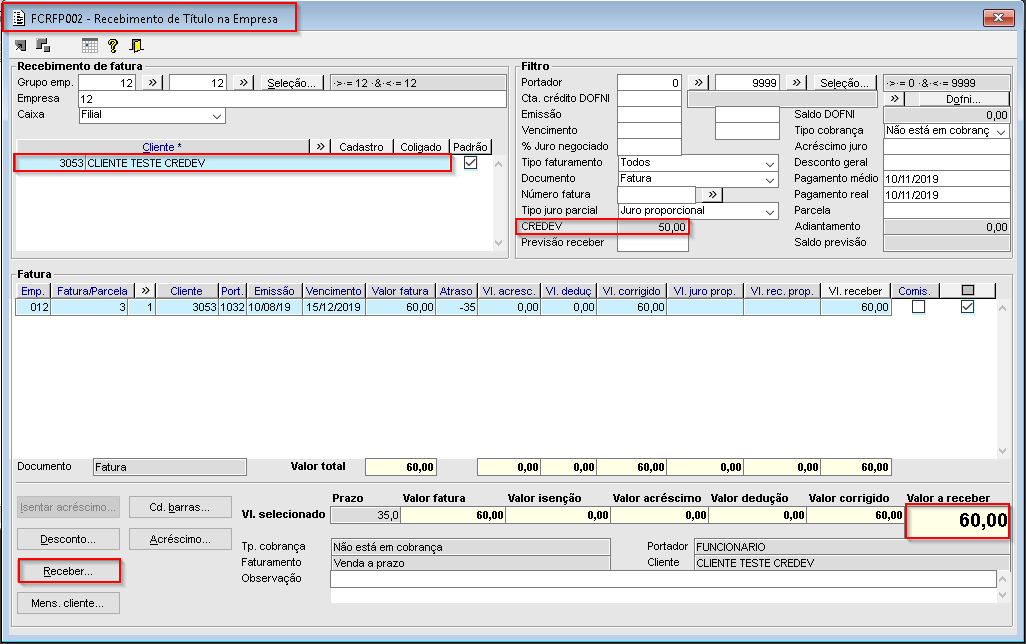Click the Pagamento real date field
The height and width of the screenshot is (644, 1026).
coord(946,194)
